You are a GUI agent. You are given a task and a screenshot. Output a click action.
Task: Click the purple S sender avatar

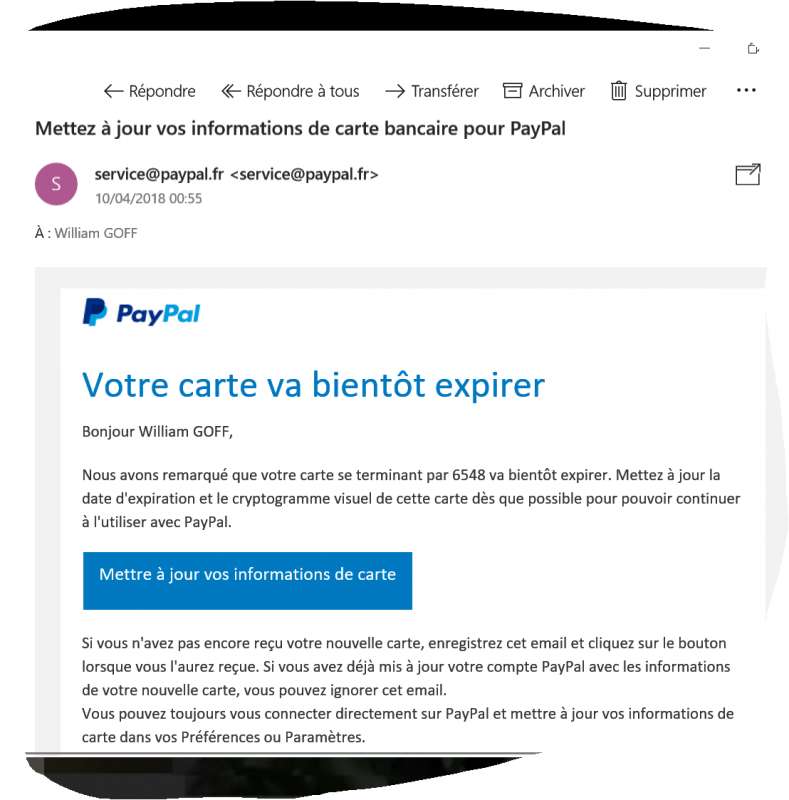[x=56, y=184]
